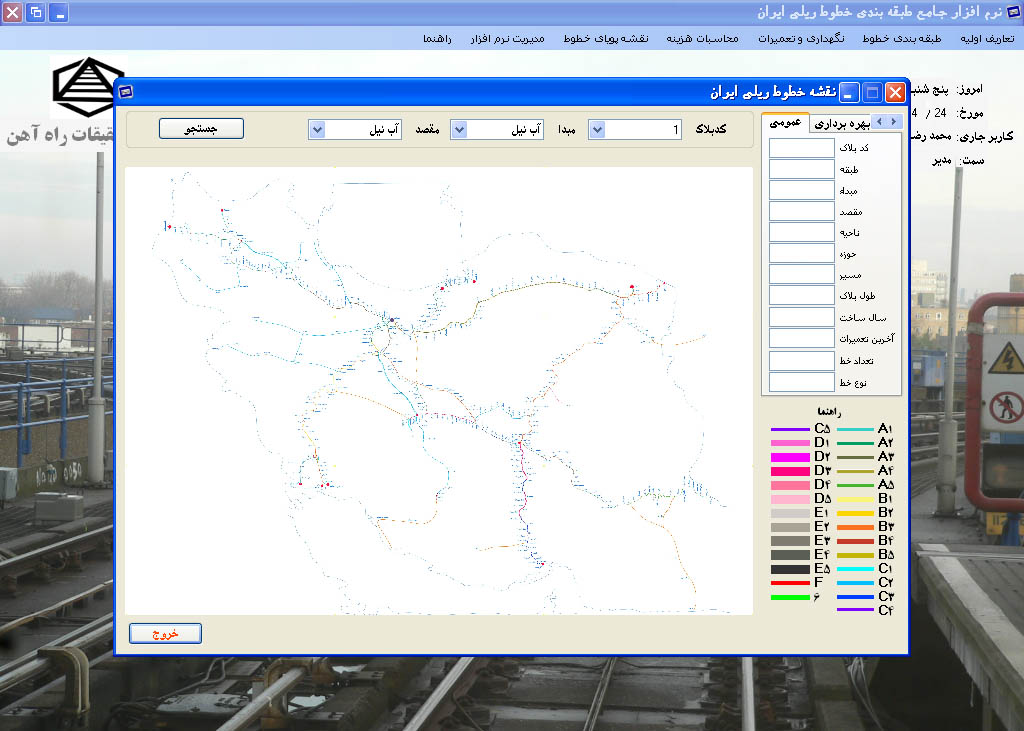Click the مبداء field in the عمومی tab
This screenshot has height=731, width=1024.
pos(801,190)
